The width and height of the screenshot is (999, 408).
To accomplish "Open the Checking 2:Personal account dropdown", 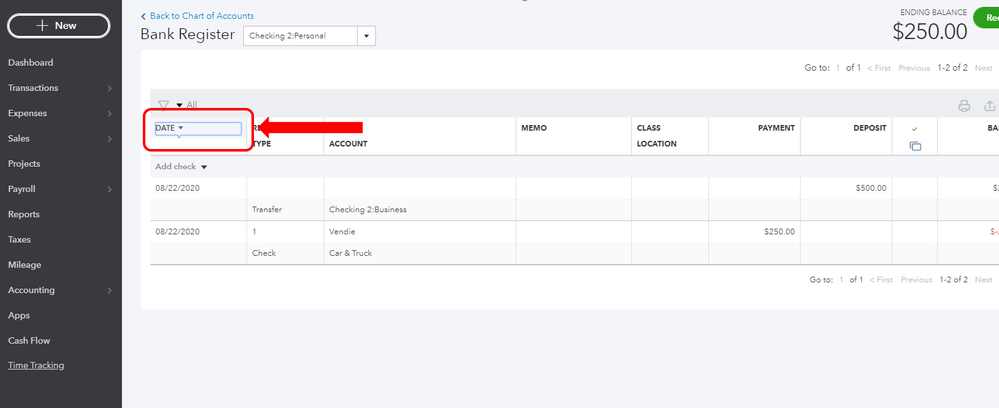I will click(x=310, y=36).
